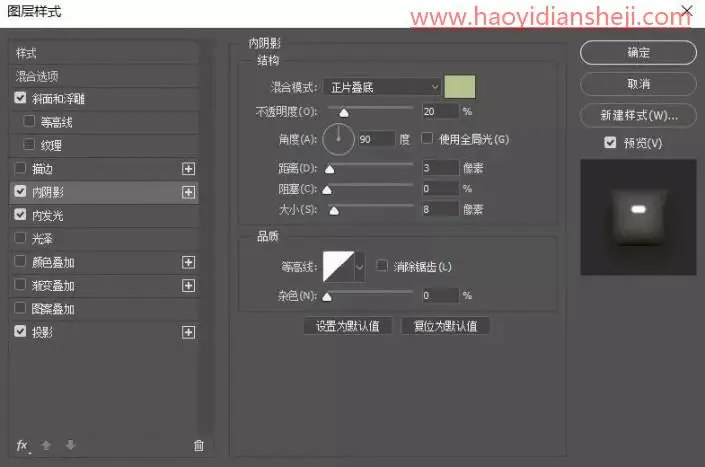This screenshot has height=467, width=705.
Task: Uncheck 投影 effect checkbox
Action: coord(20,331)
